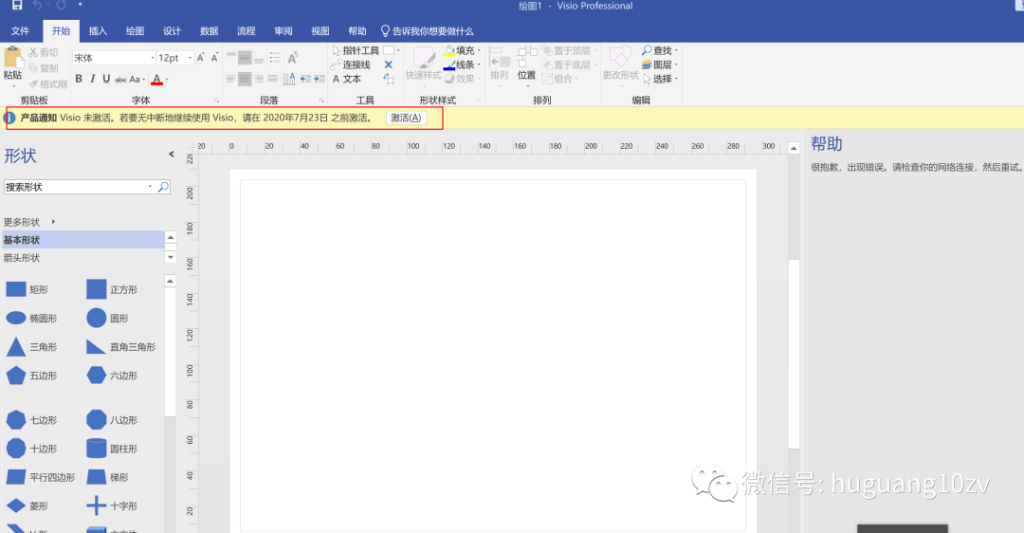Viewport: 1024px width, 533px height.
Task: Toggle Bold formatting
Action: pyautogui.click(x=78, y=79)
